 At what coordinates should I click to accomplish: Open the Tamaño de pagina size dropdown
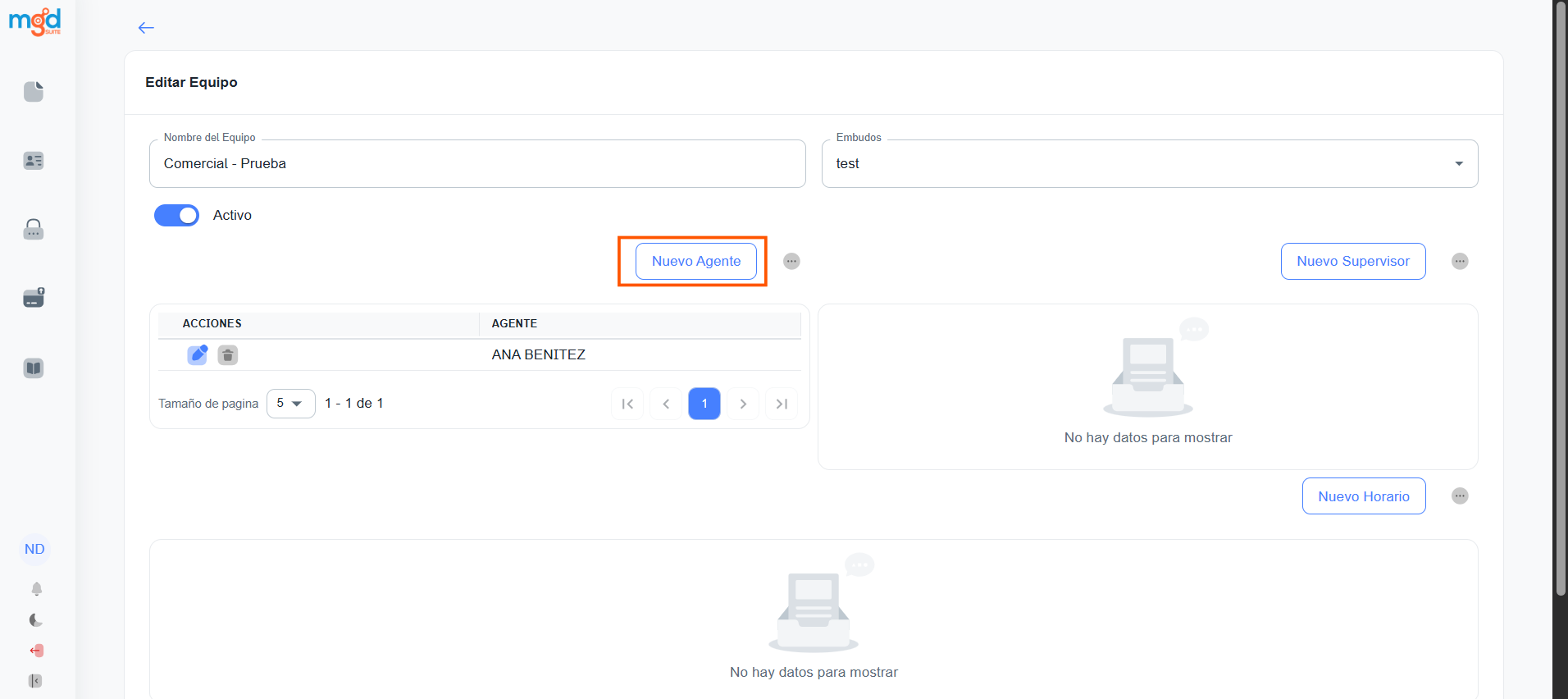click(290, 404)
